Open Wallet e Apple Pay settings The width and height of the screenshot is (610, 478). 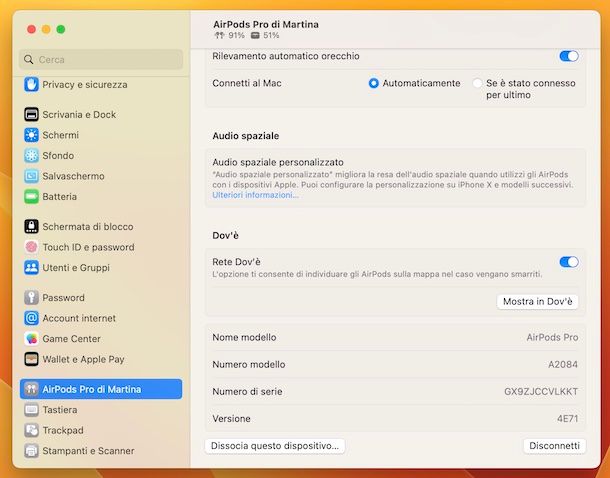101,359
